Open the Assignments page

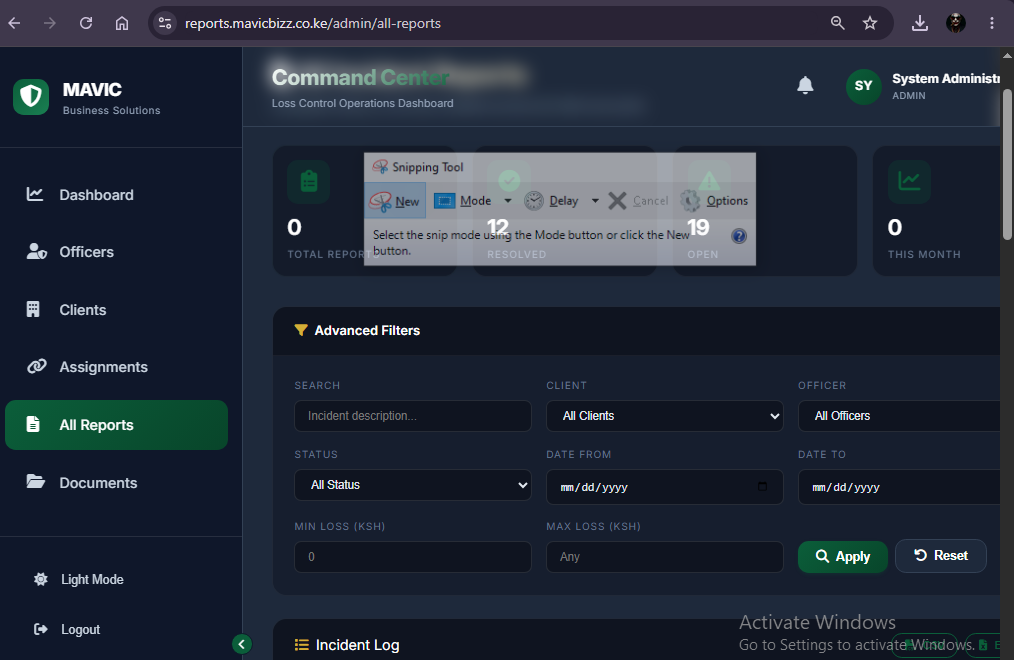pyautogui.click(x=116, y=367)
